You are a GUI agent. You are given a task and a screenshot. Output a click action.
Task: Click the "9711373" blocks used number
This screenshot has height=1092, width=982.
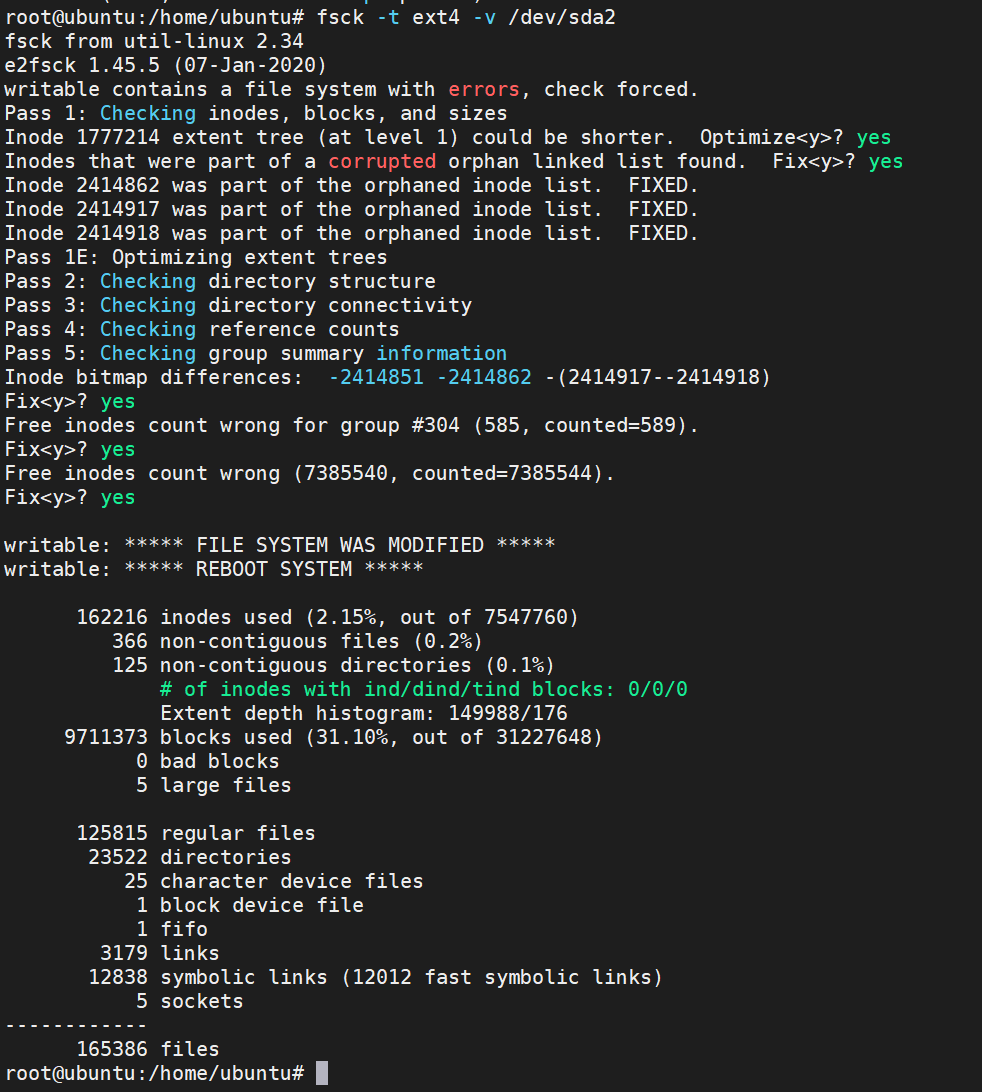106,737
